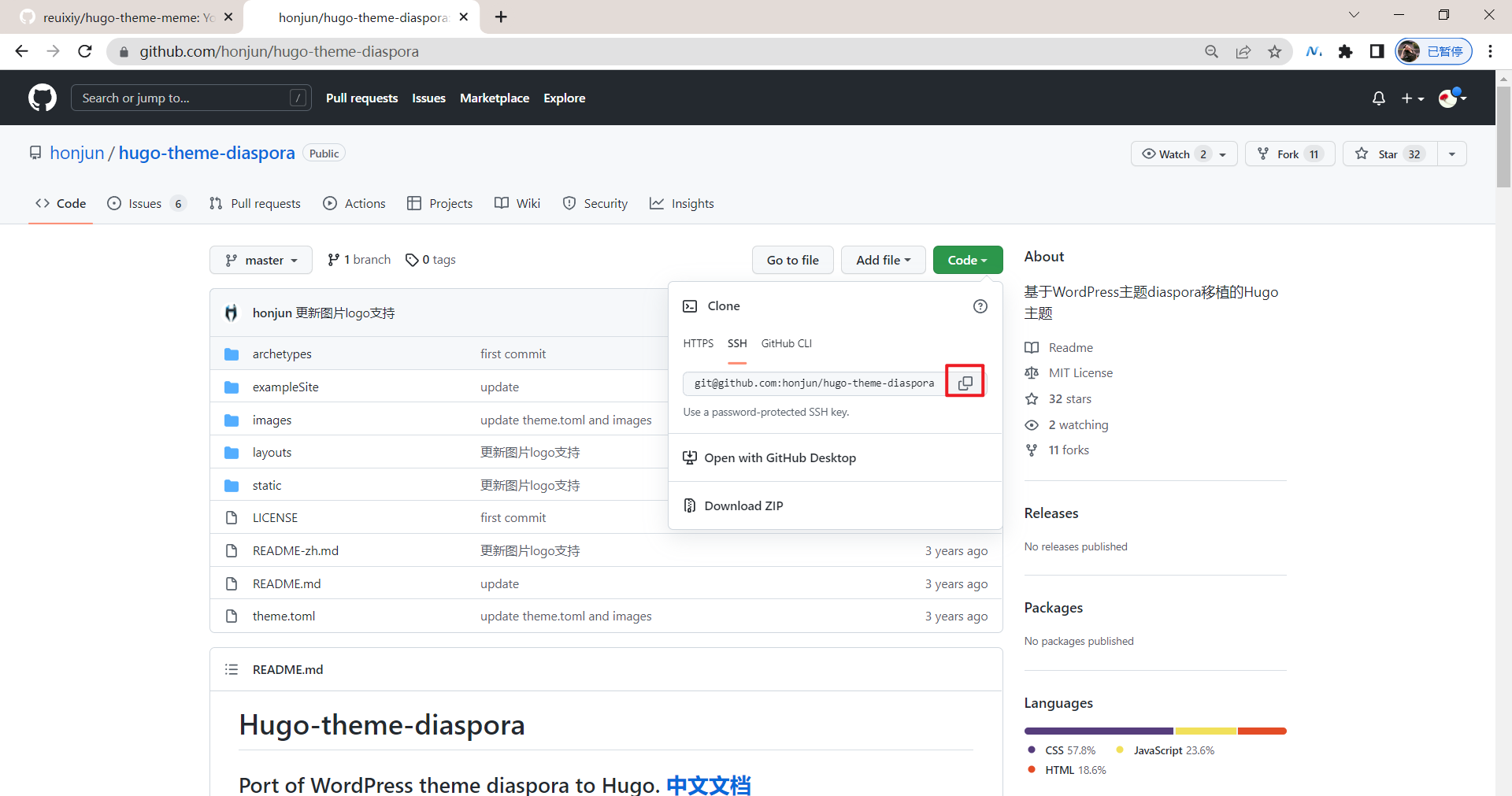The image size is (1512, 796).
Task: Click the 1 branch link
Action: (x=359, y=260)
